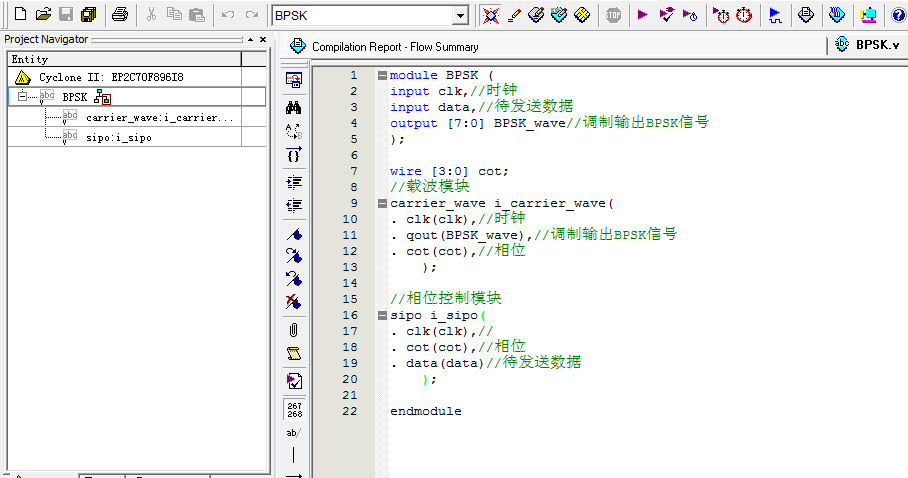Switch to Compilation Report - Flow Summary tab
The width and height of the screenshot is (908, 478).
[394, 47]
